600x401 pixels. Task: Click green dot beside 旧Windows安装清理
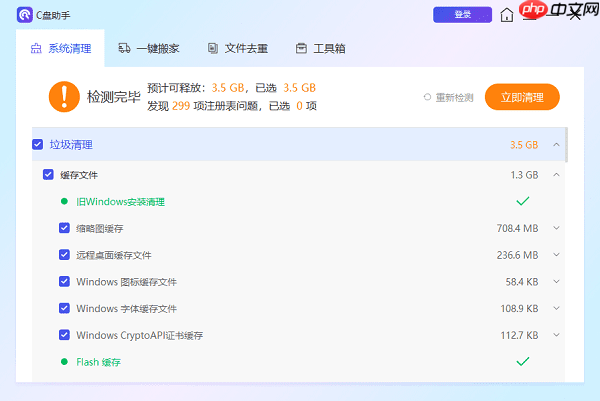pos(64,201)
